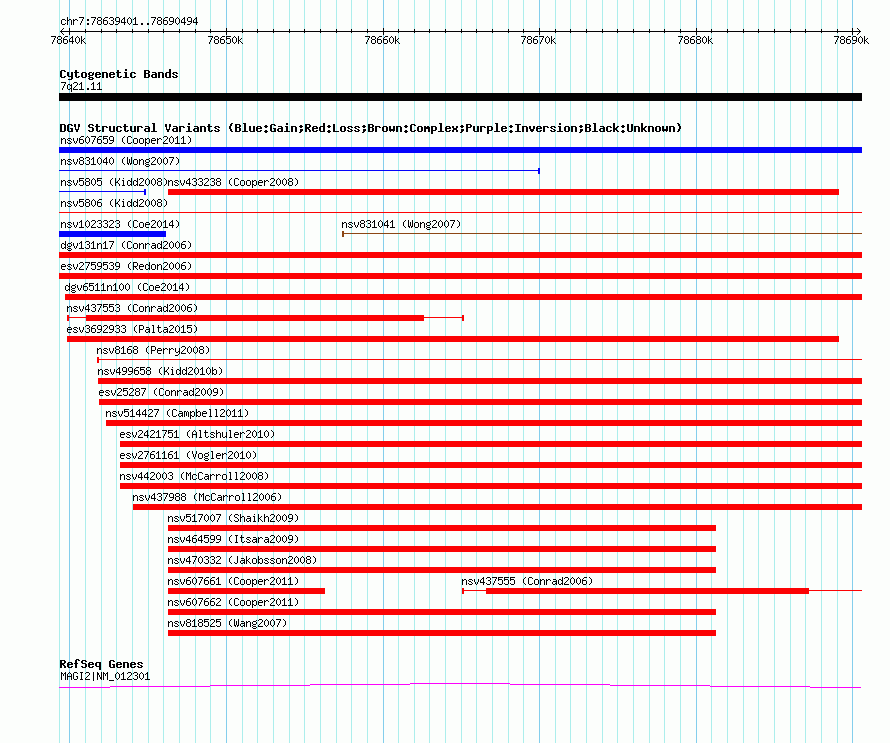Open variant esv2759539 (Redon2006)

coord(126,266)
